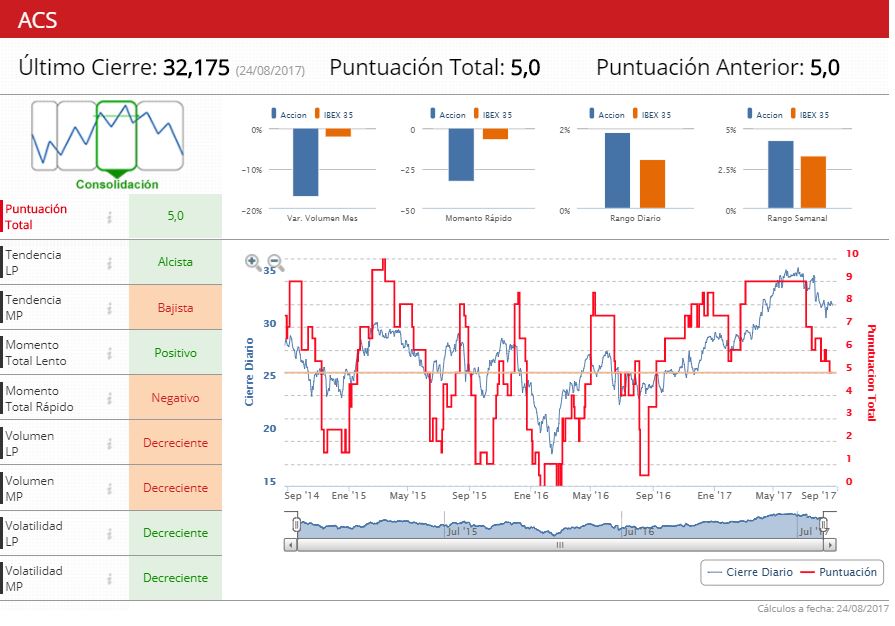Viewport: 895px width, 626px height.
Task: Click the Cierre Diario axis title
Action: coord(249,372)
